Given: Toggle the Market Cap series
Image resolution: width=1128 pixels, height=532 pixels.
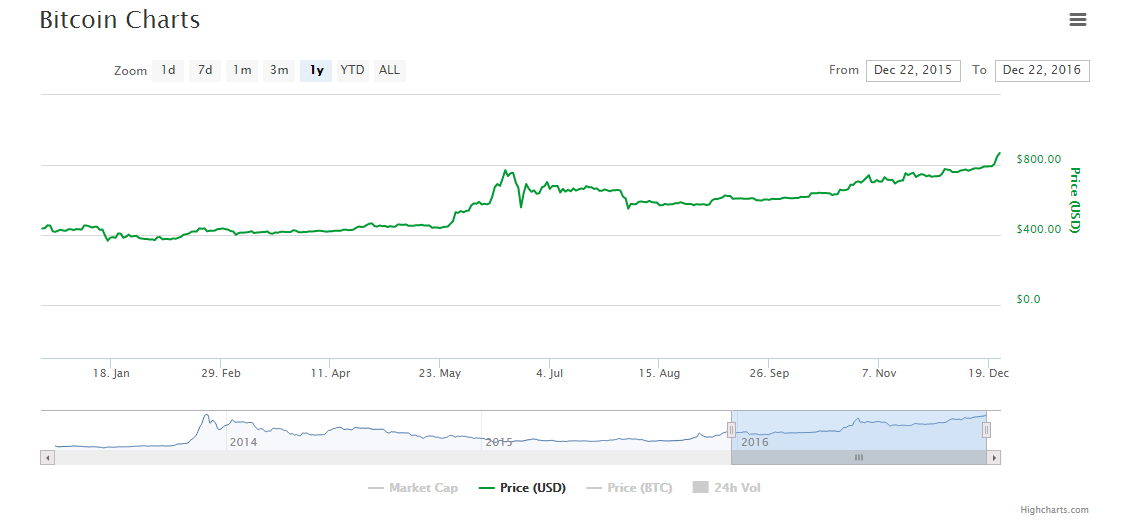Looking at the screenshot, I should click(413, 488).
